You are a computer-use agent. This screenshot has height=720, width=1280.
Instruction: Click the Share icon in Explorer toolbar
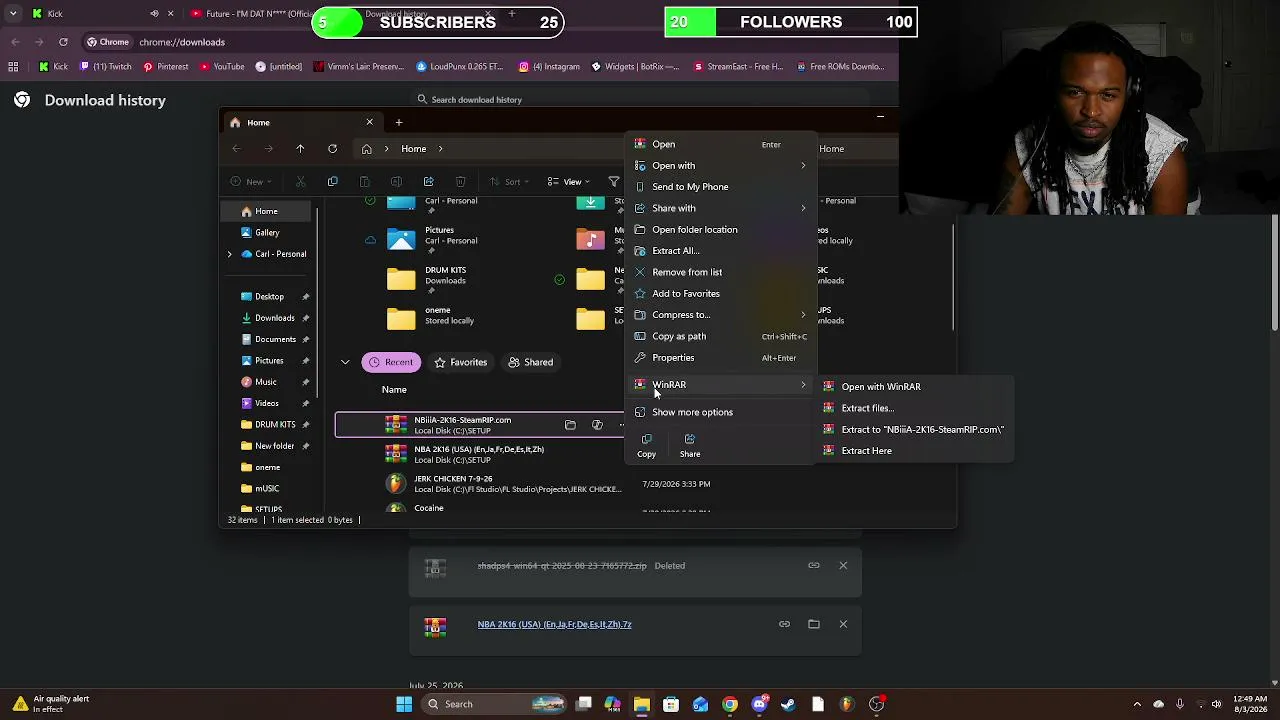tap(428, 182)
